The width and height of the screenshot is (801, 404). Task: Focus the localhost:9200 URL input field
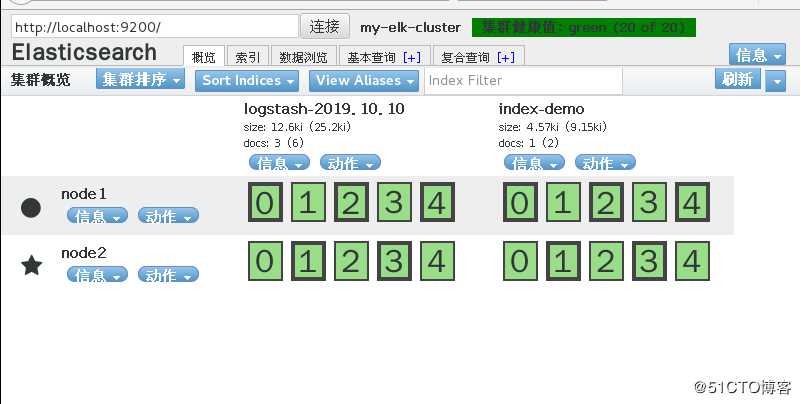(155, 27)
